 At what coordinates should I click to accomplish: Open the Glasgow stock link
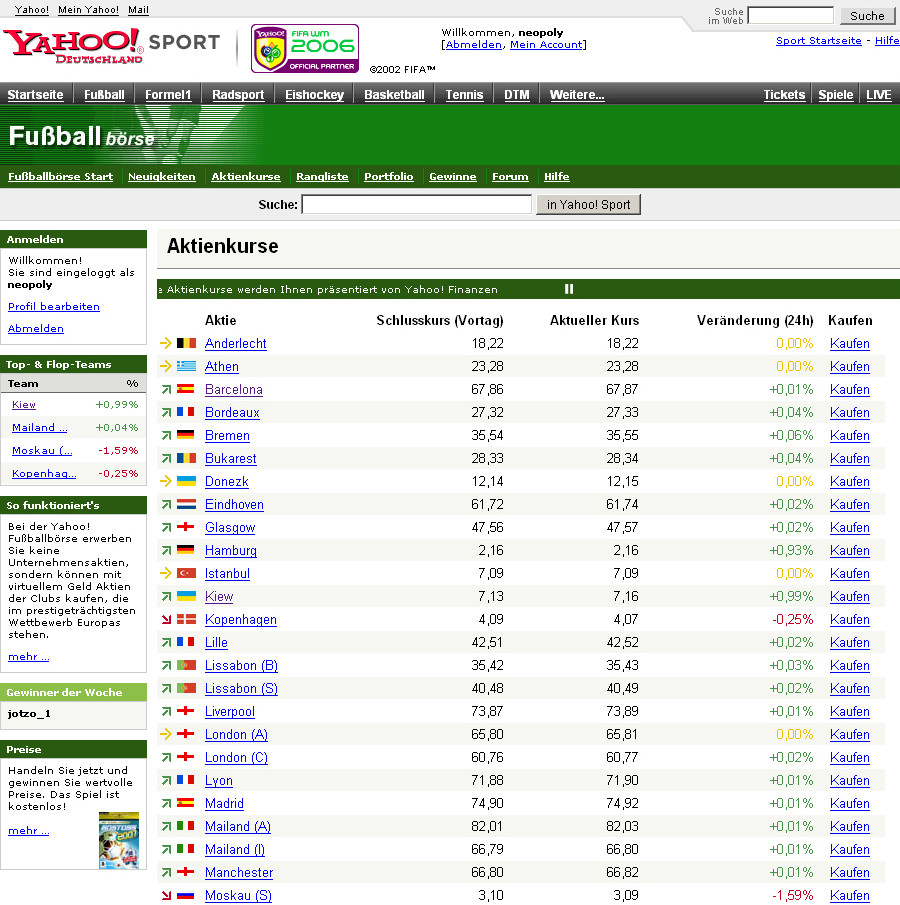point(230,528)
